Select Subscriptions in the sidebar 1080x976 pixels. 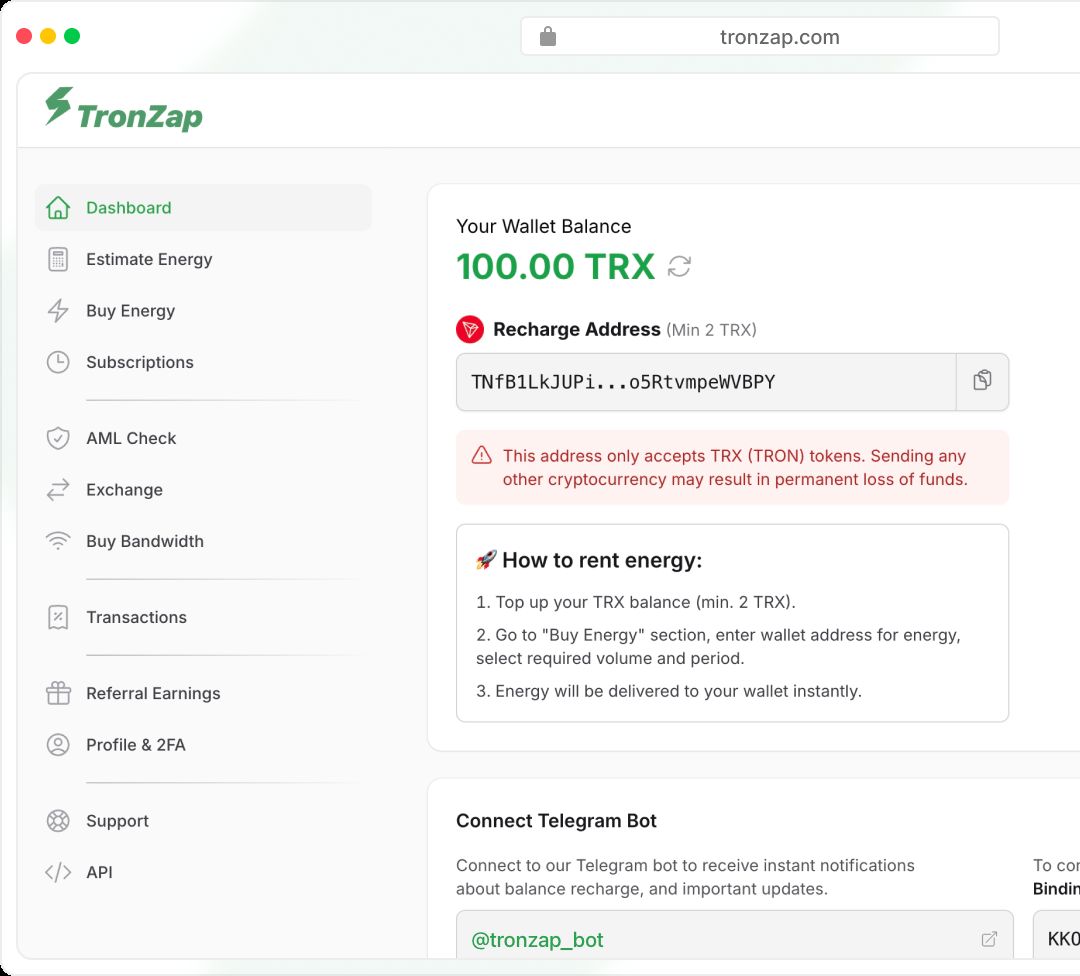click(203, 362)
